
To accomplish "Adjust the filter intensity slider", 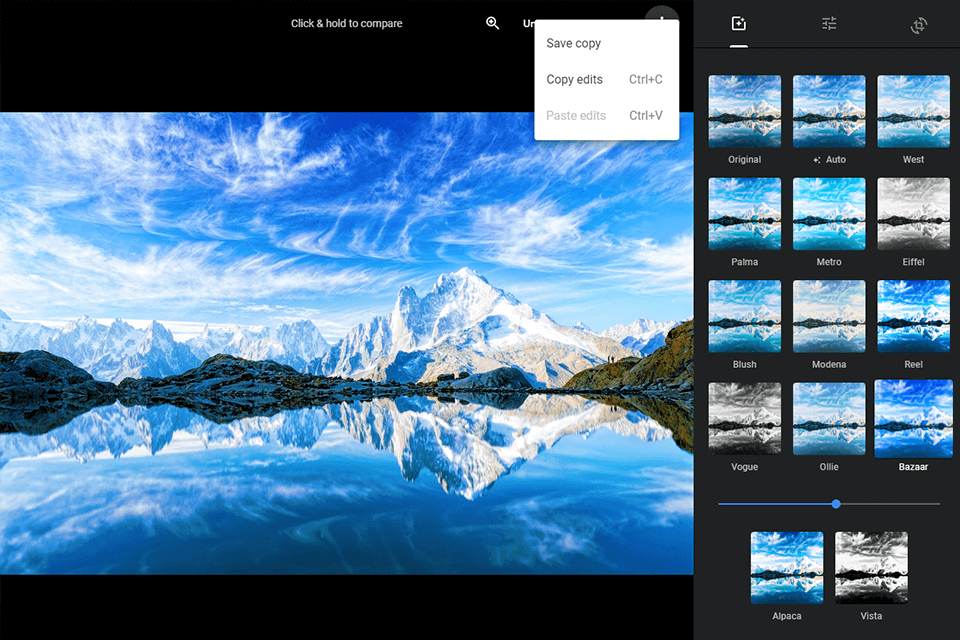I will click(x=836, y=504).
